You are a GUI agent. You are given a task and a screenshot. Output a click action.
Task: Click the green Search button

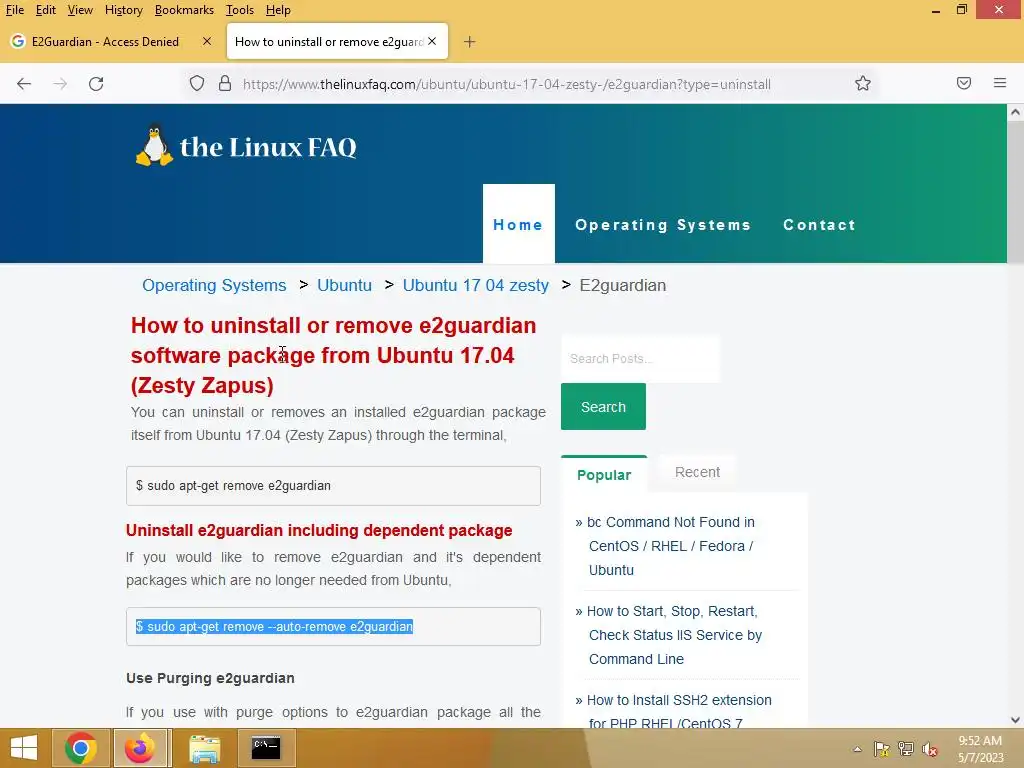603,407
